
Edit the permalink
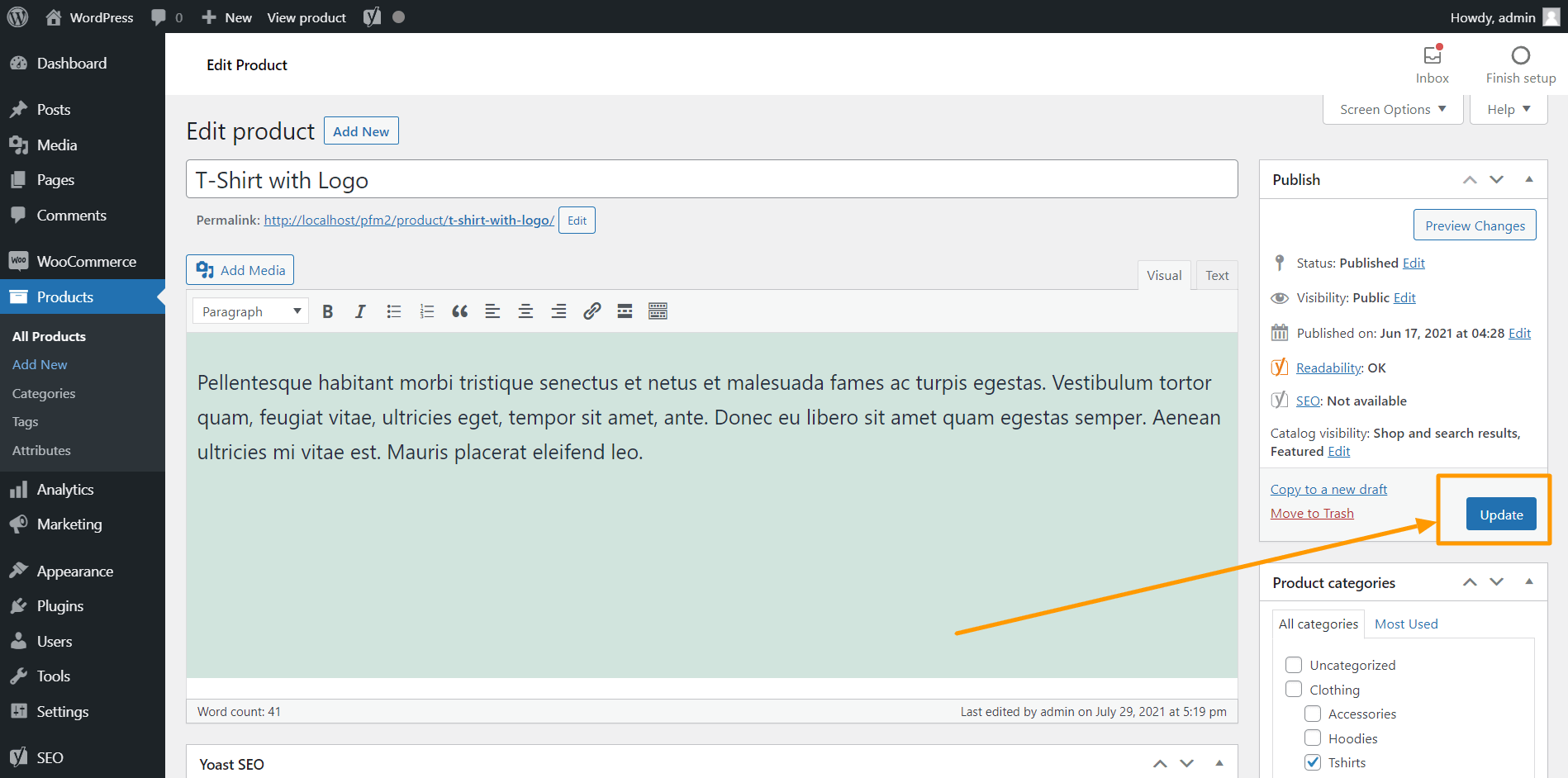coord(577,221)
